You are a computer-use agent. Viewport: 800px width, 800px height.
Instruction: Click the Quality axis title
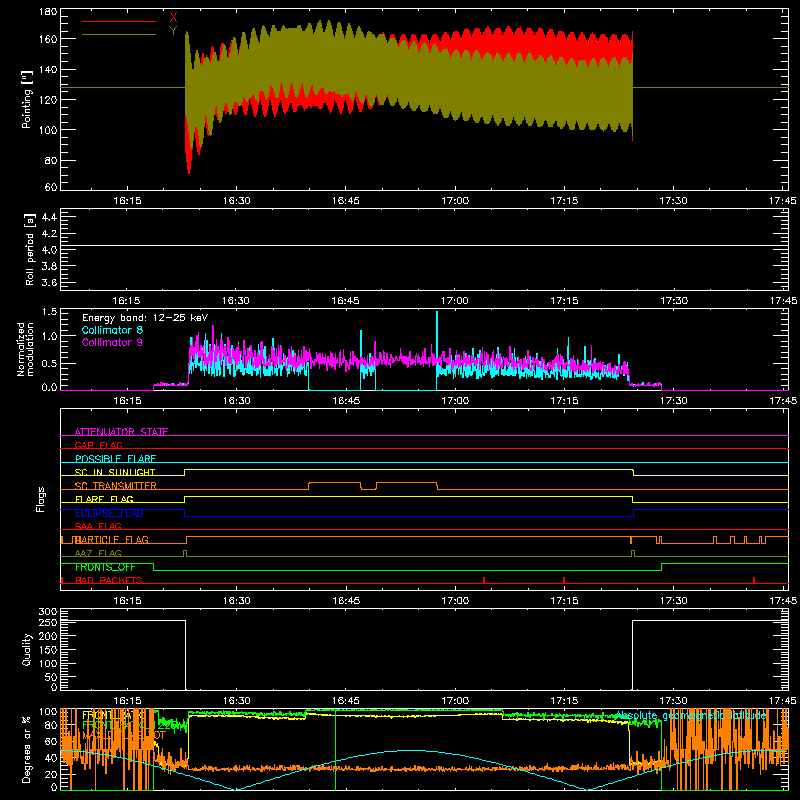point(27,649)
